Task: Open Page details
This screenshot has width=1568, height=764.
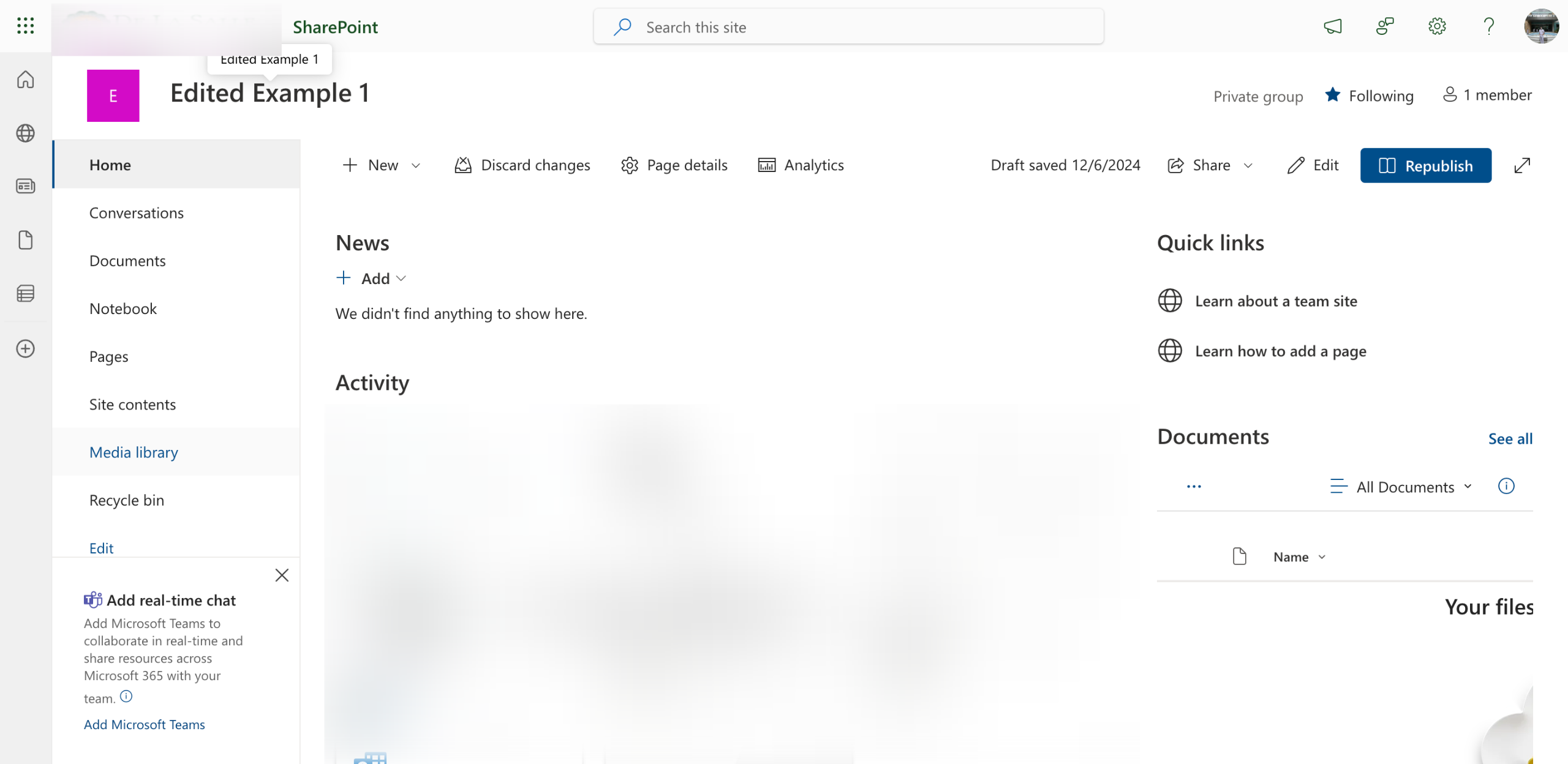Action: click(674, 165)
